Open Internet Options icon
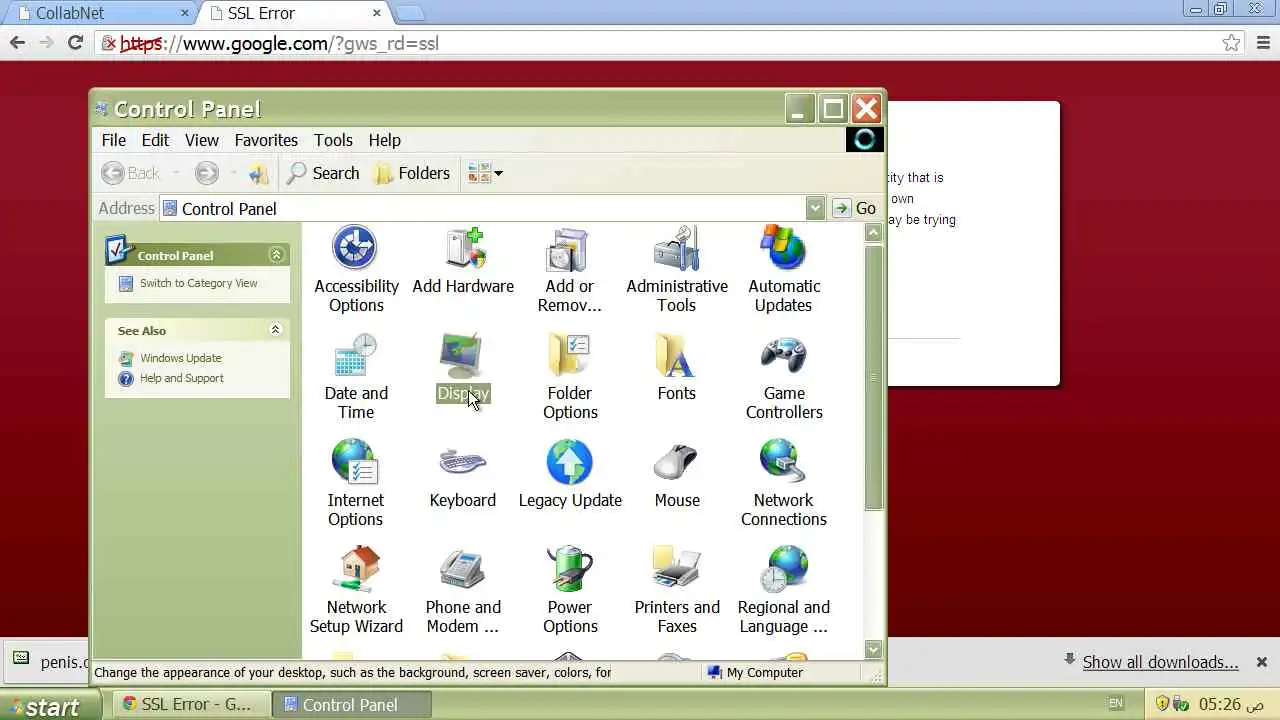Screen dimensions: 1280x720 coord(355,483)
